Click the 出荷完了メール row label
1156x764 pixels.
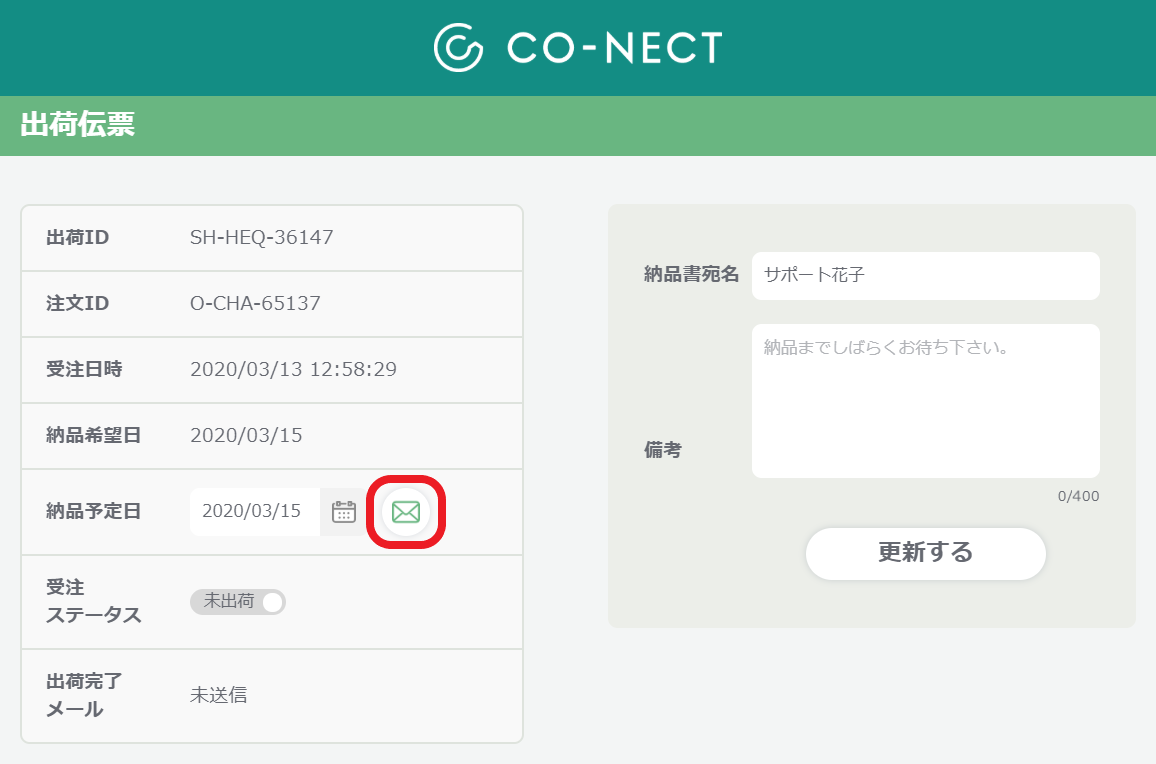84,695
